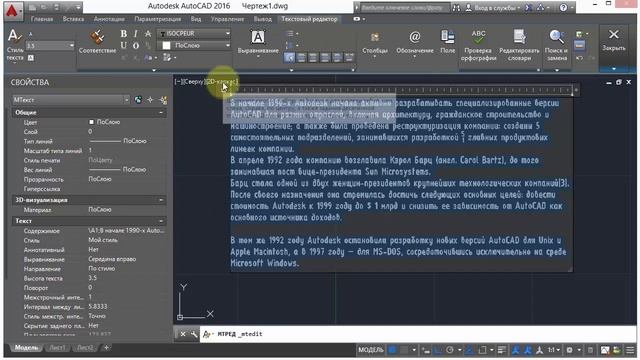Toggle underline text formatting
640x360 pixels.
click(x=124, y=46)
